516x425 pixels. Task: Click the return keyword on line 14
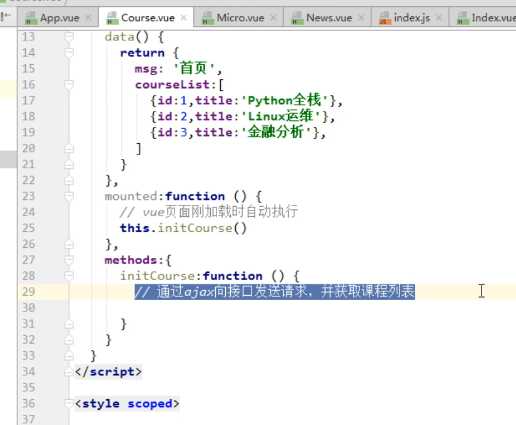(142, 53)
